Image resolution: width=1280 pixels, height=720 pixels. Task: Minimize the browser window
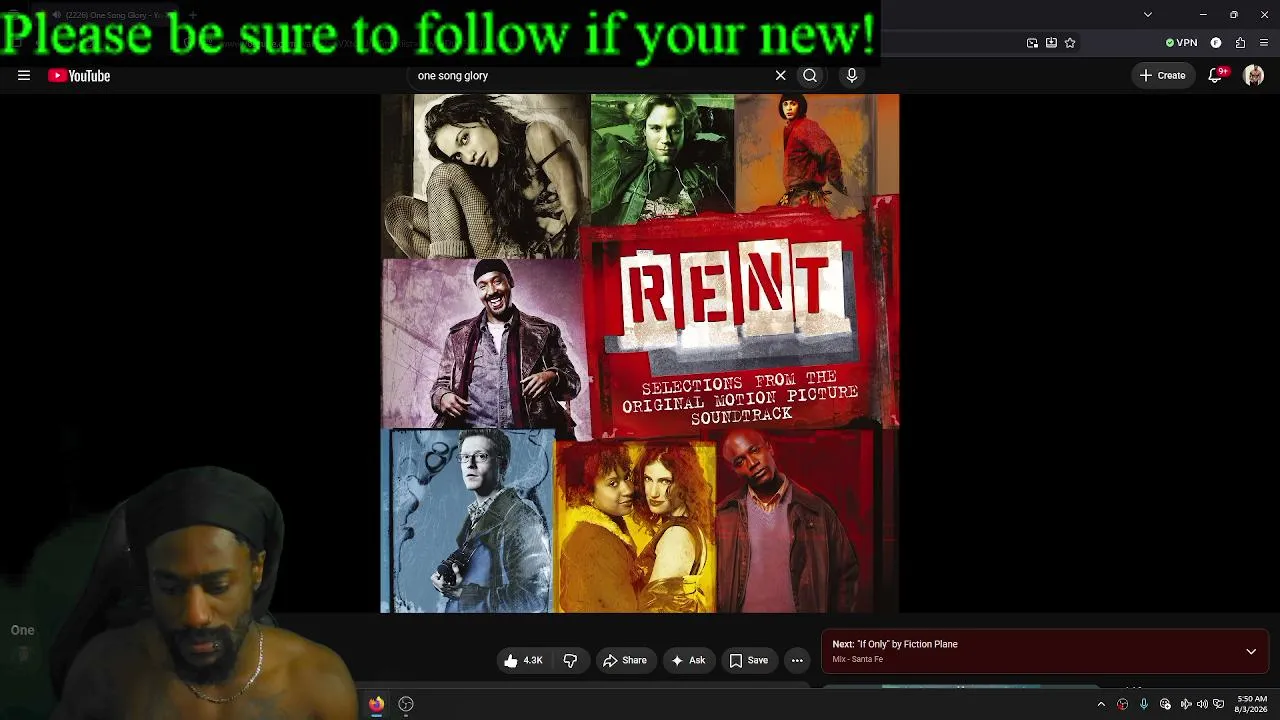(1203, 14)
